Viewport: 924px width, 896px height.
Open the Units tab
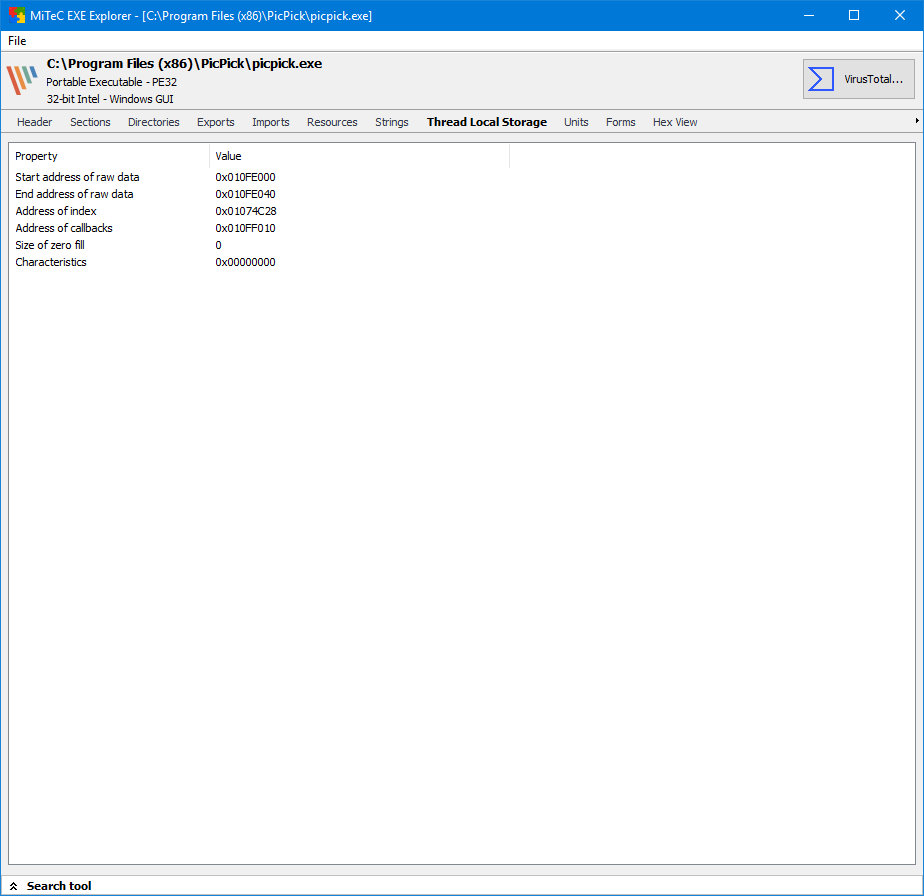576,122
